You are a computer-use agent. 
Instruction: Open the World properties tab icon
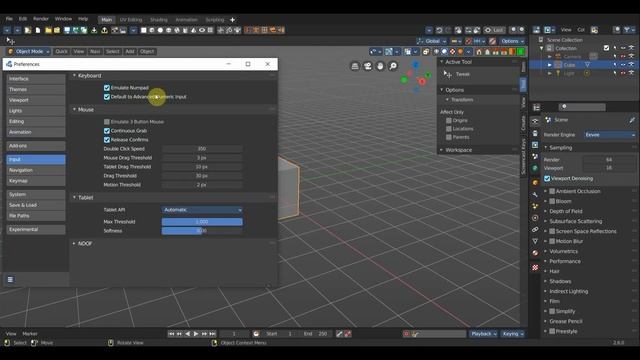(x=535, y=168)
